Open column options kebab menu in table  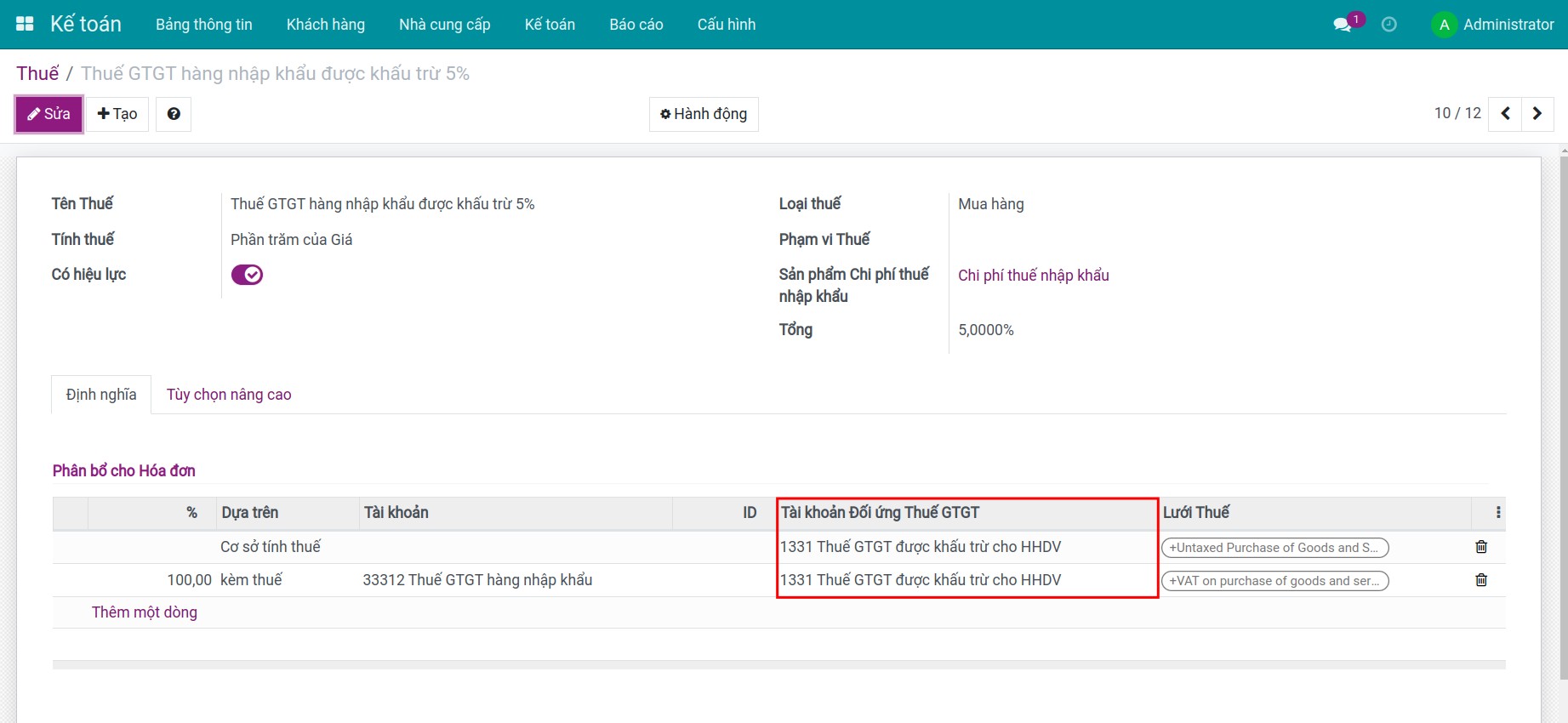point(1497,513)
